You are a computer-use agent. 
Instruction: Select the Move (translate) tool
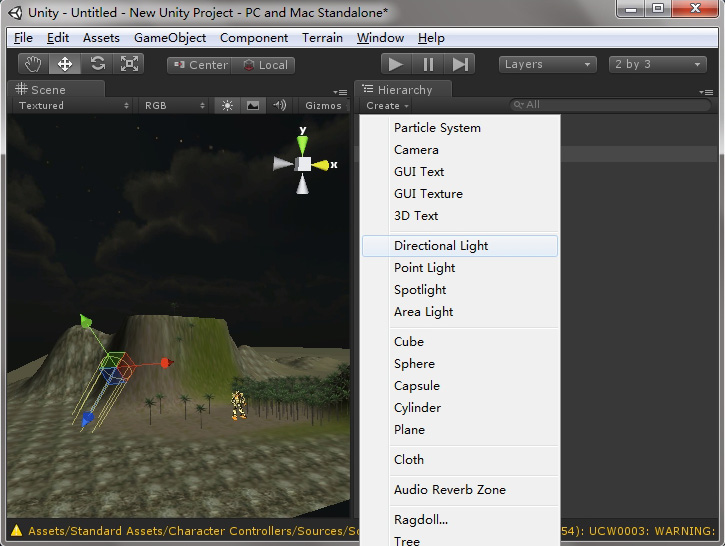(65, 64)
